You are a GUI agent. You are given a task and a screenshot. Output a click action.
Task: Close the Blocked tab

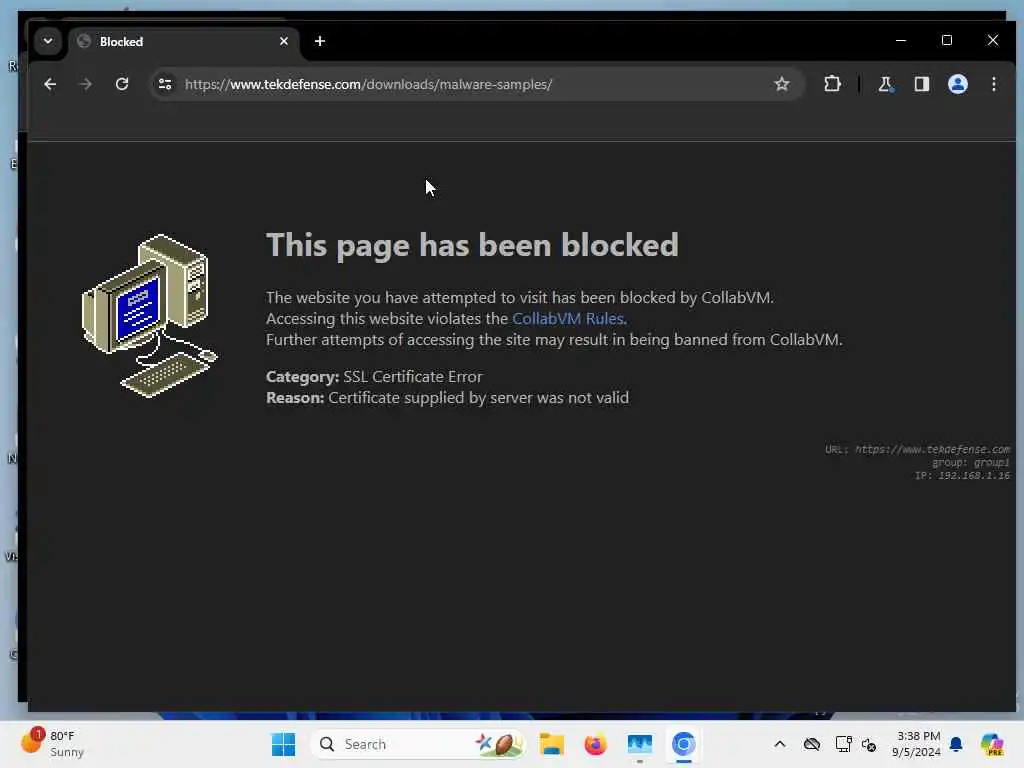(x=283, y=41)
